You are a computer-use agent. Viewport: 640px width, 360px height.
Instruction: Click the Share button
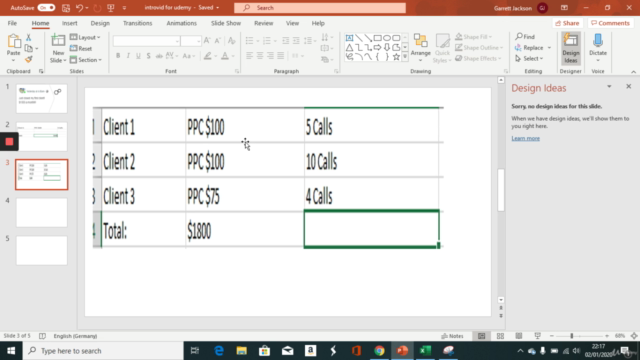[x=567, y=23]
